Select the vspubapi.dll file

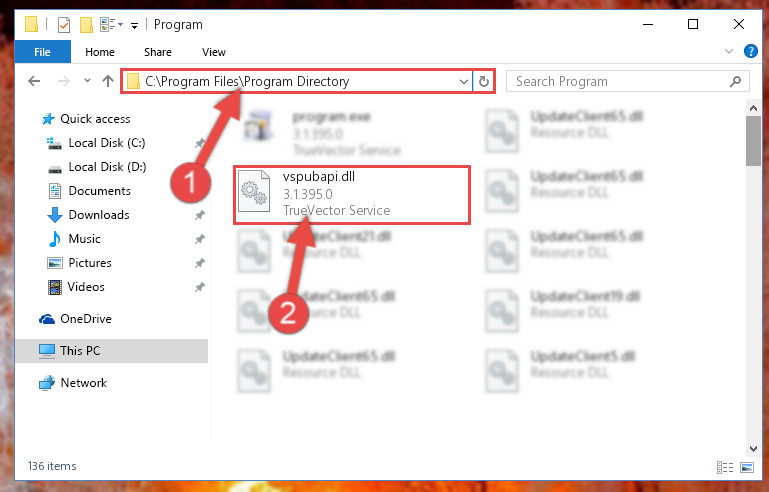352,195
